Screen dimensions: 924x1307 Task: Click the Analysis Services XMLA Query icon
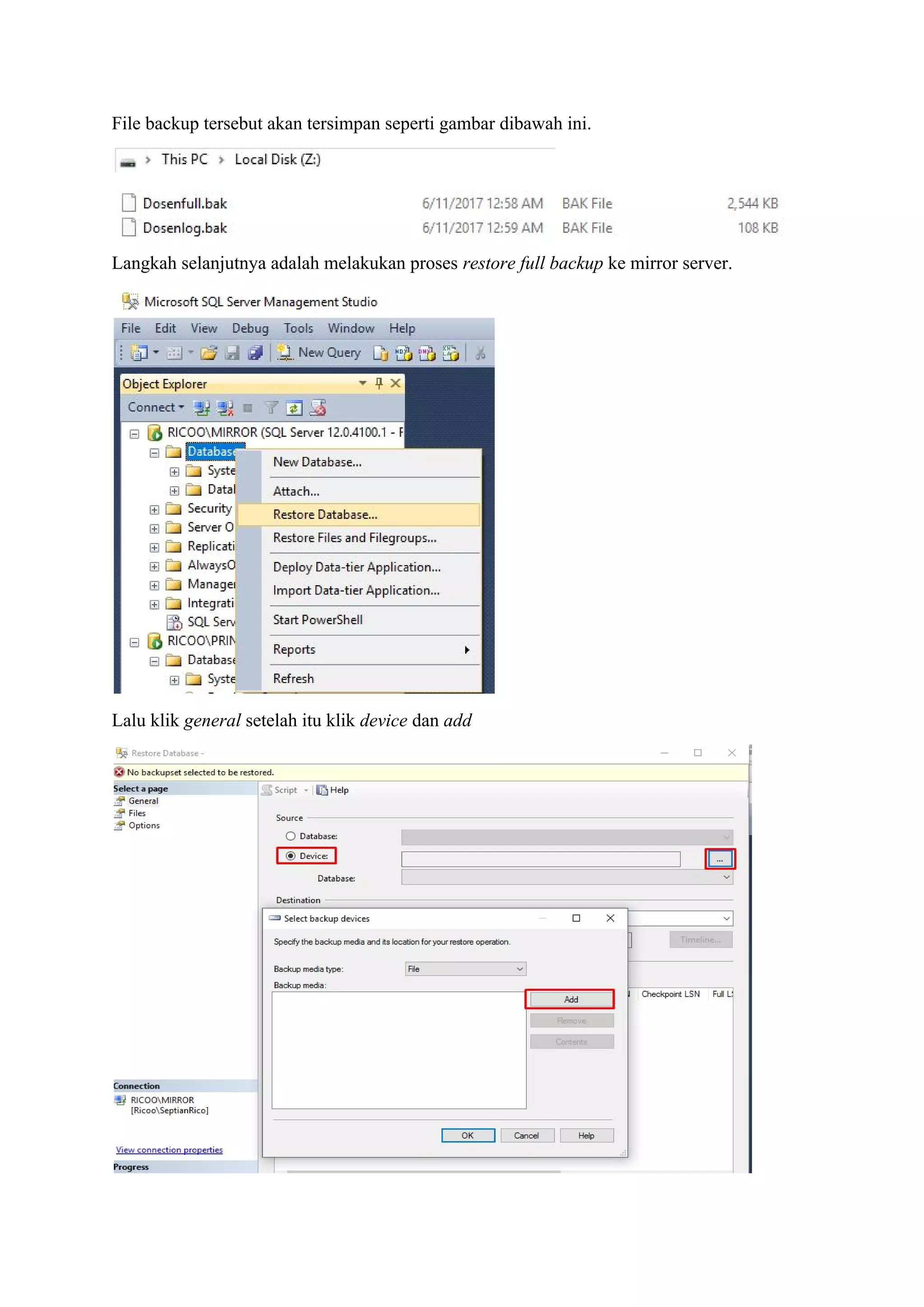tap(450, 353)
